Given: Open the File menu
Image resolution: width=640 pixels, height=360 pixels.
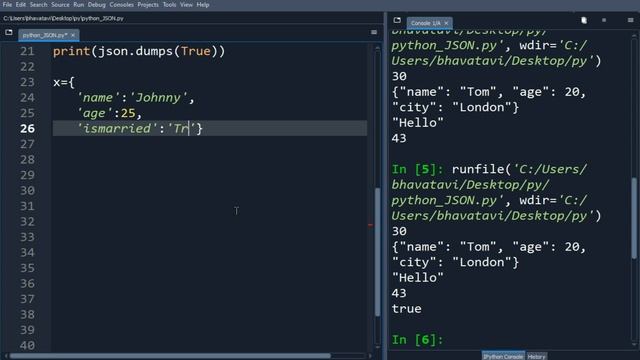Looking at the screenshot, I should tap(7, 5).
